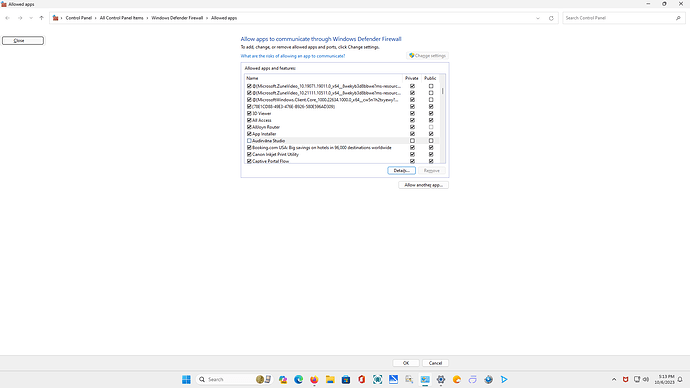Launch Firefox from the taskbar

coord(314,379)
